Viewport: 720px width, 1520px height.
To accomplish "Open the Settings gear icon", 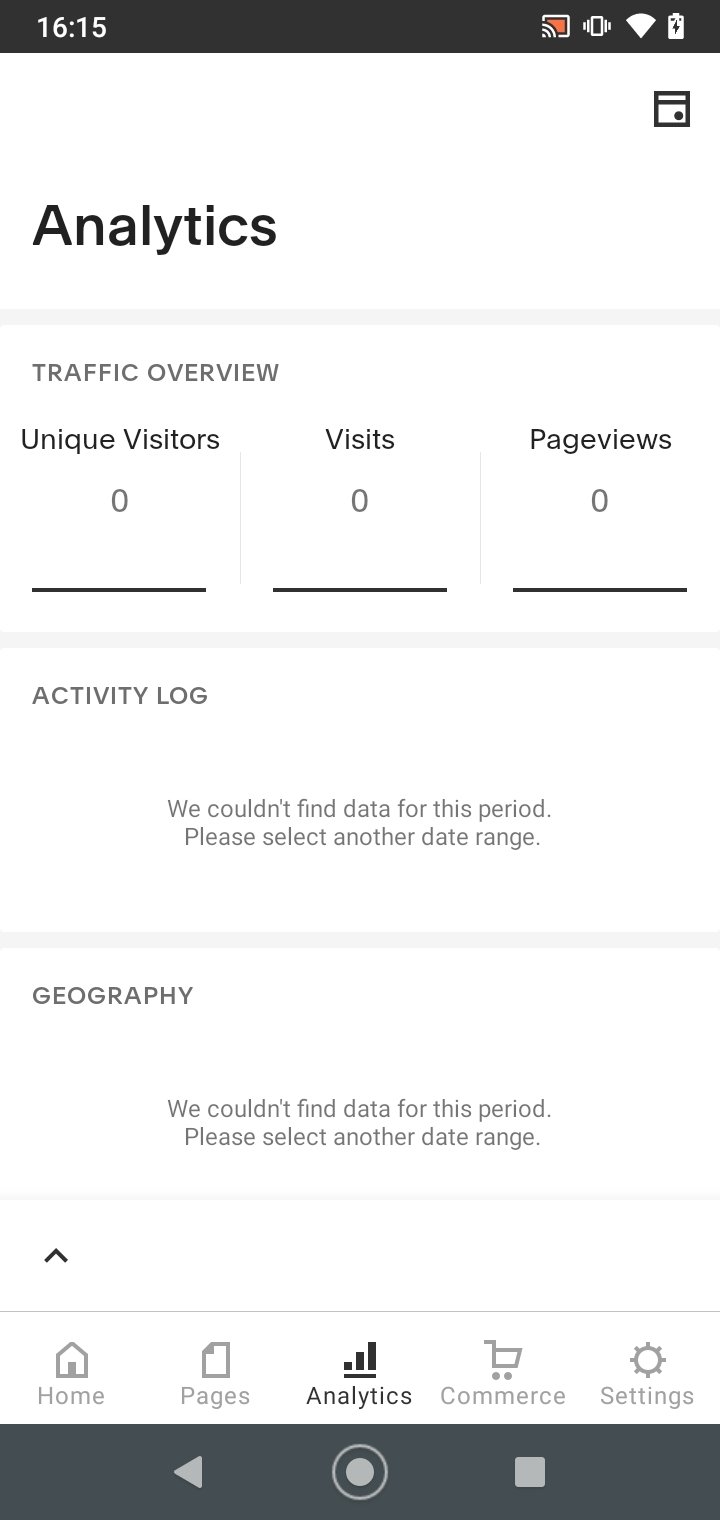I will click(647, 1359).
